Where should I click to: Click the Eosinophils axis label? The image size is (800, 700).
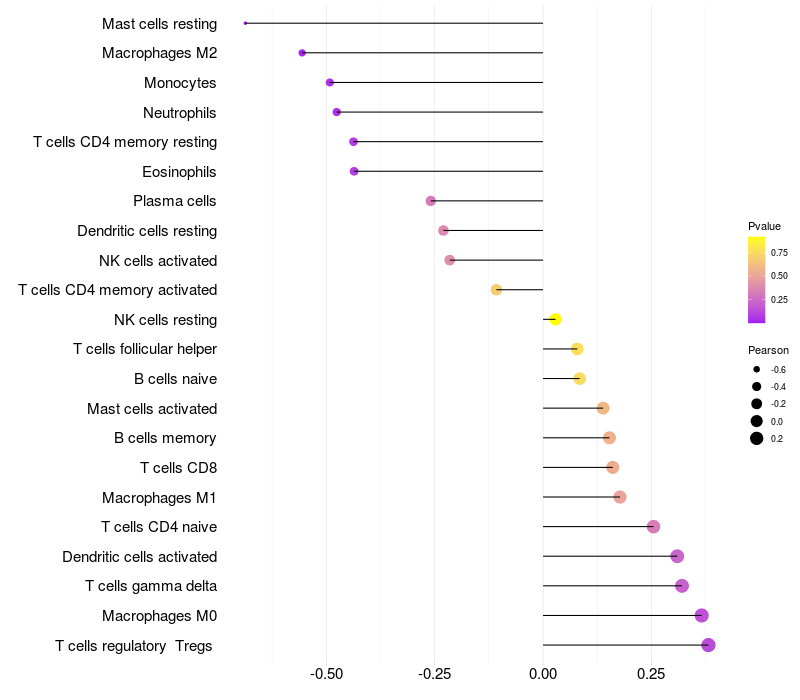pyautogui.click(x=179, y=172)
